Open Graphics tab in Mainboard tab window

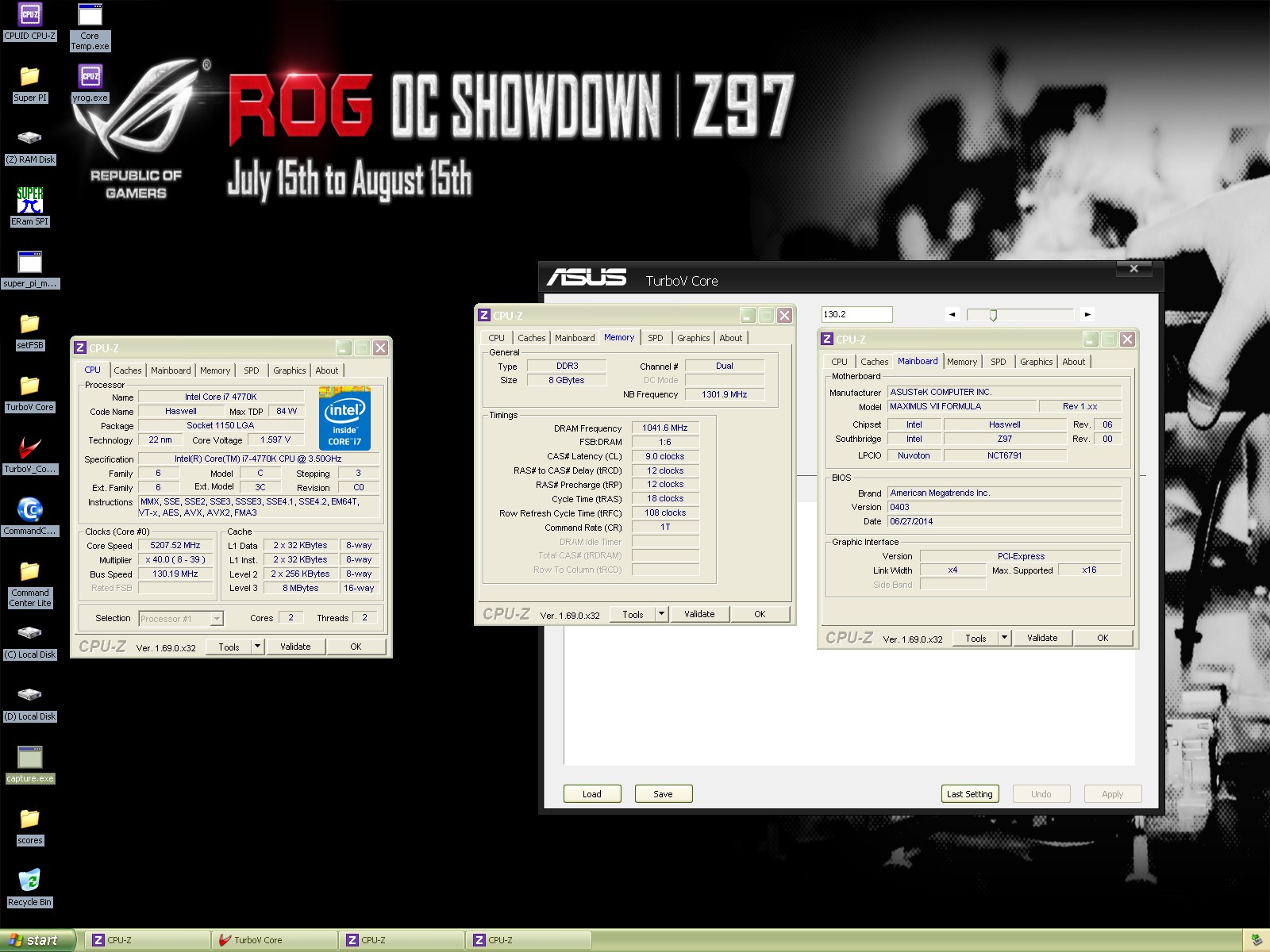(x=1037, y=362)
